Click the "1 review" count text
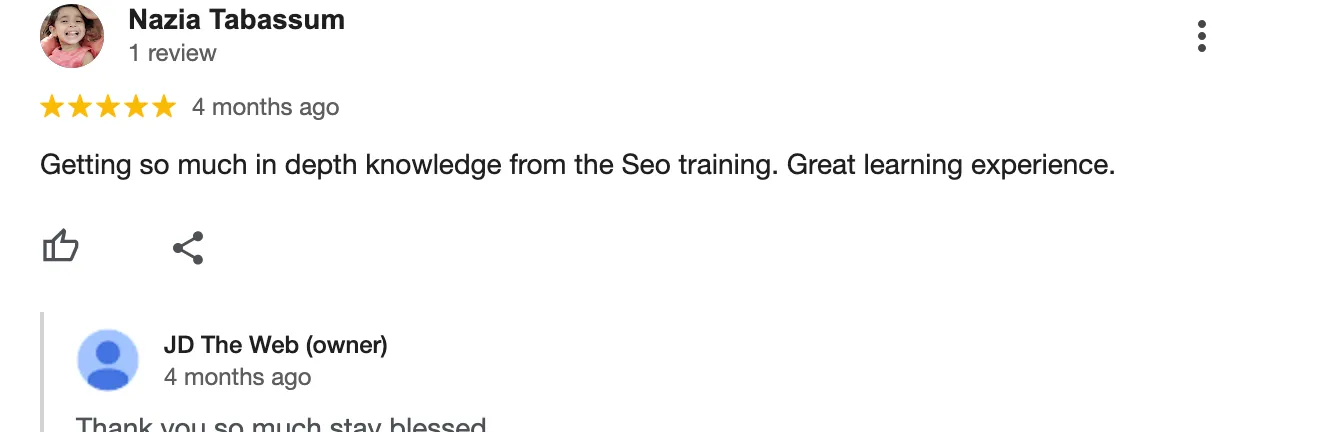This screenshot has height=432, width=1340. (x=172, y=53)
